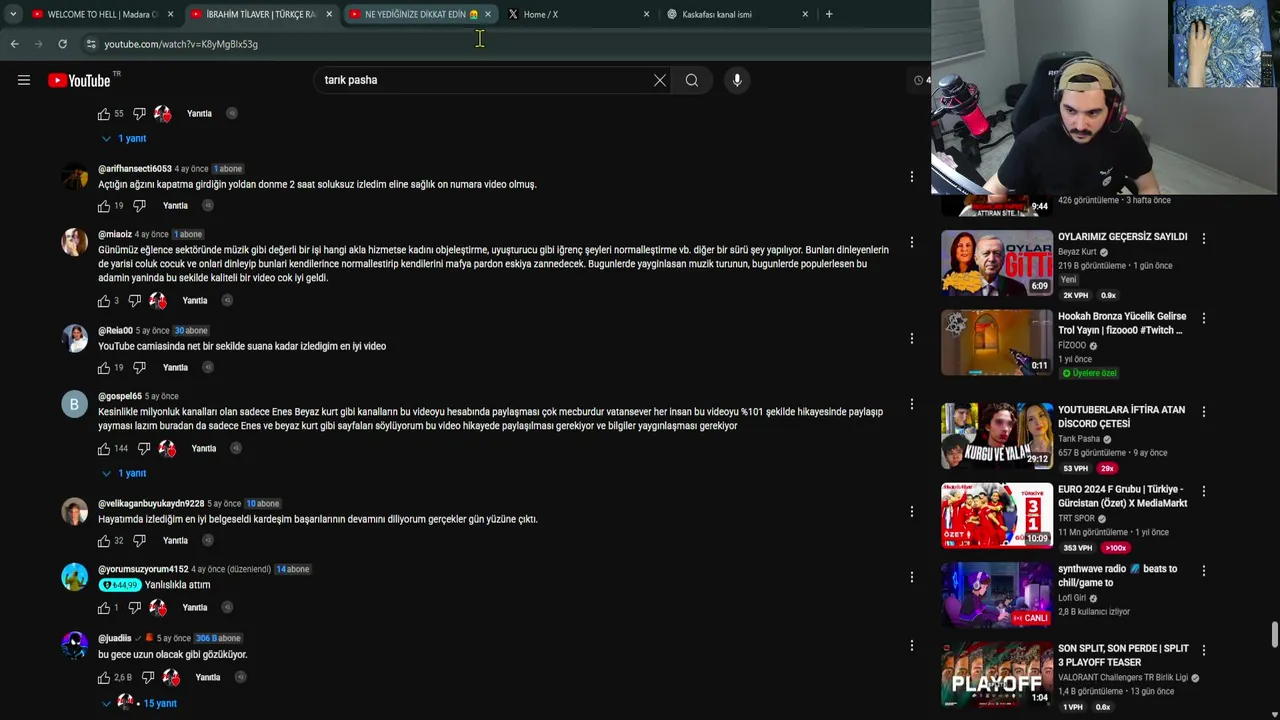Open the browser tab search dropdown
Viewport: 1280px width, 720px height.
[x=13, y=14]
